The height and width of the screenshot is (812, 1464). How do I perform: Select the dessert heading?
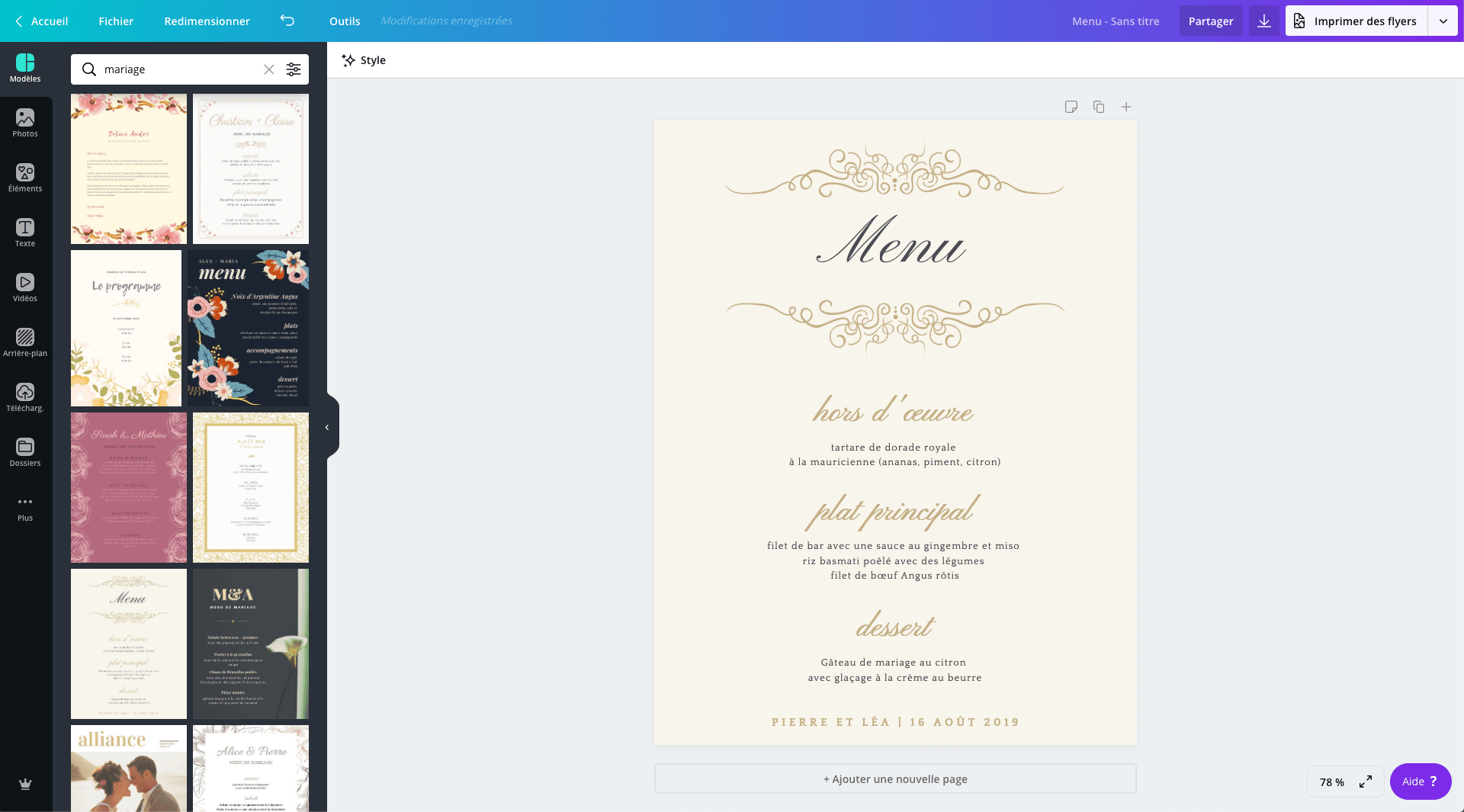click(x=894, y=625)
